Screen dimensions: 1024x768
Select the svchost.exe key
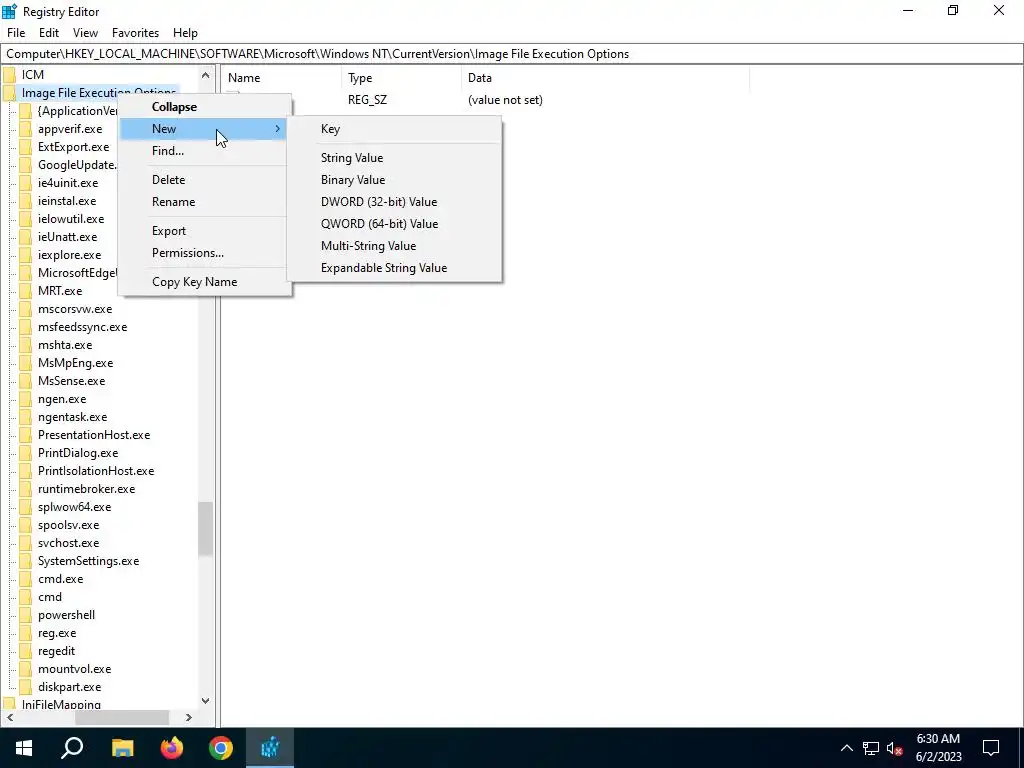(69, 543)
